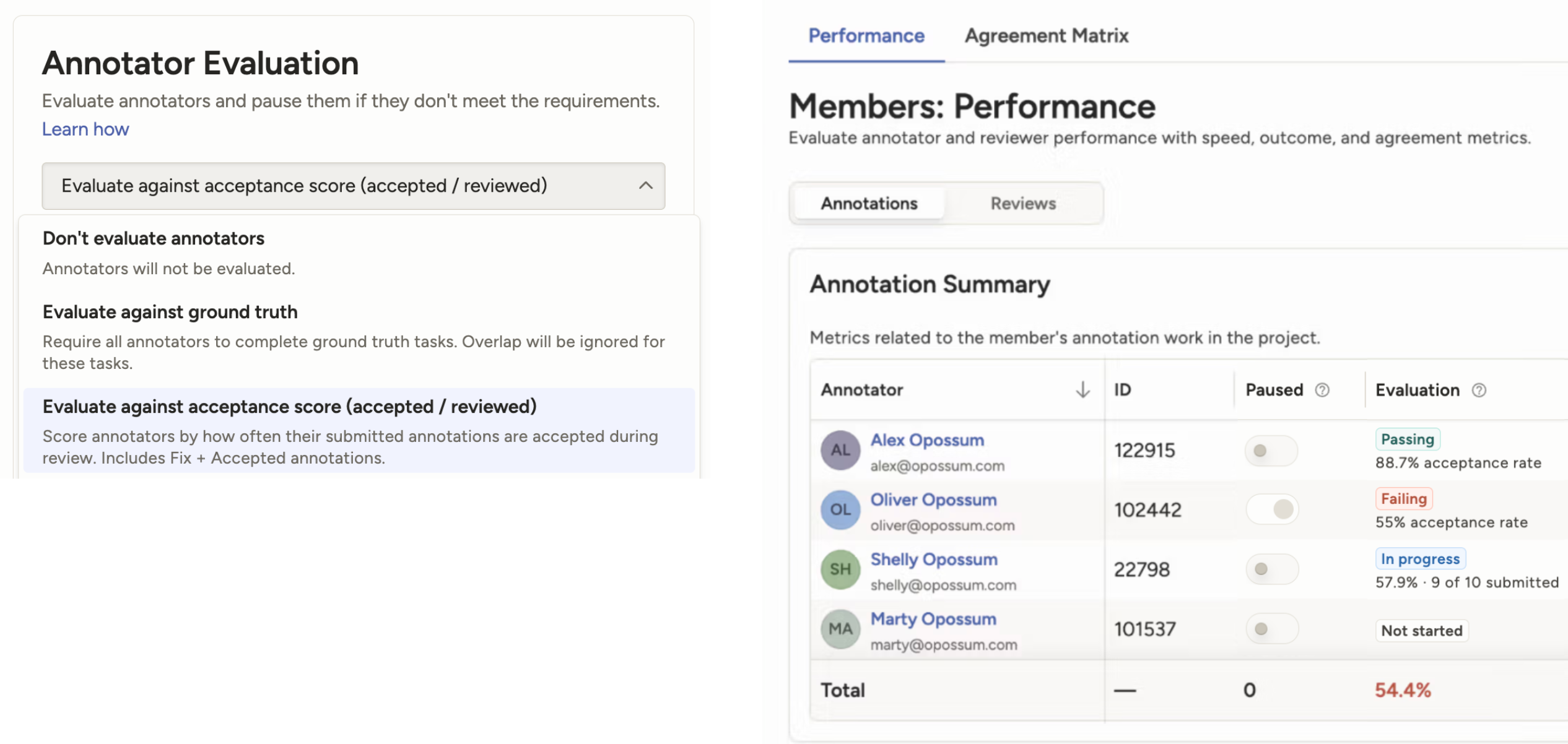Click the Paused column help icon
The width and height of the screenshot is (1568, 744).
(x=1322, y=390)
